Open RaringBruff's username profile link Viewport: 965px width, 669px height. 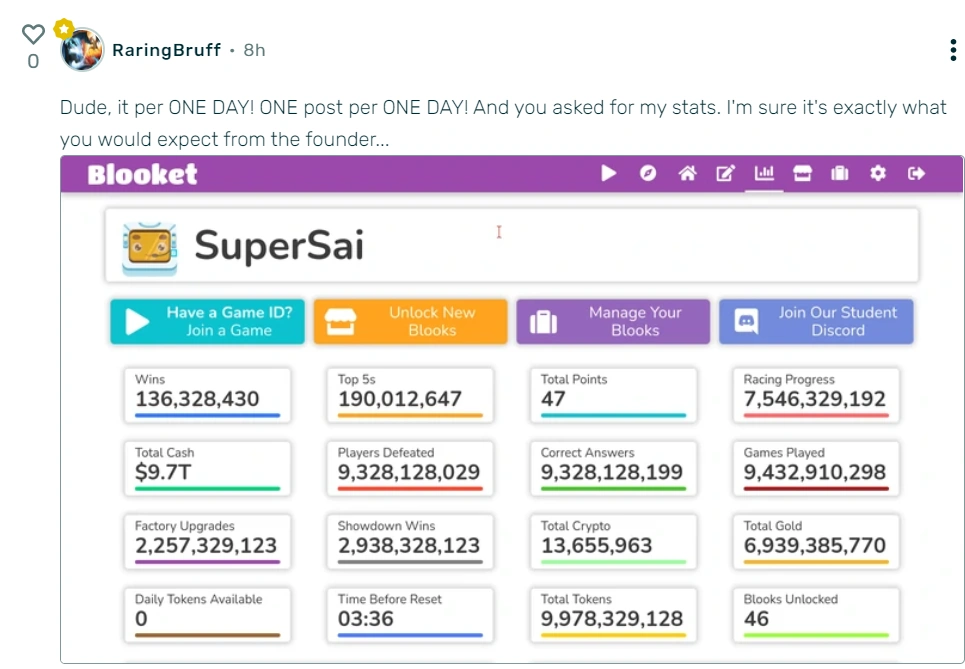(x=166, y=50)
